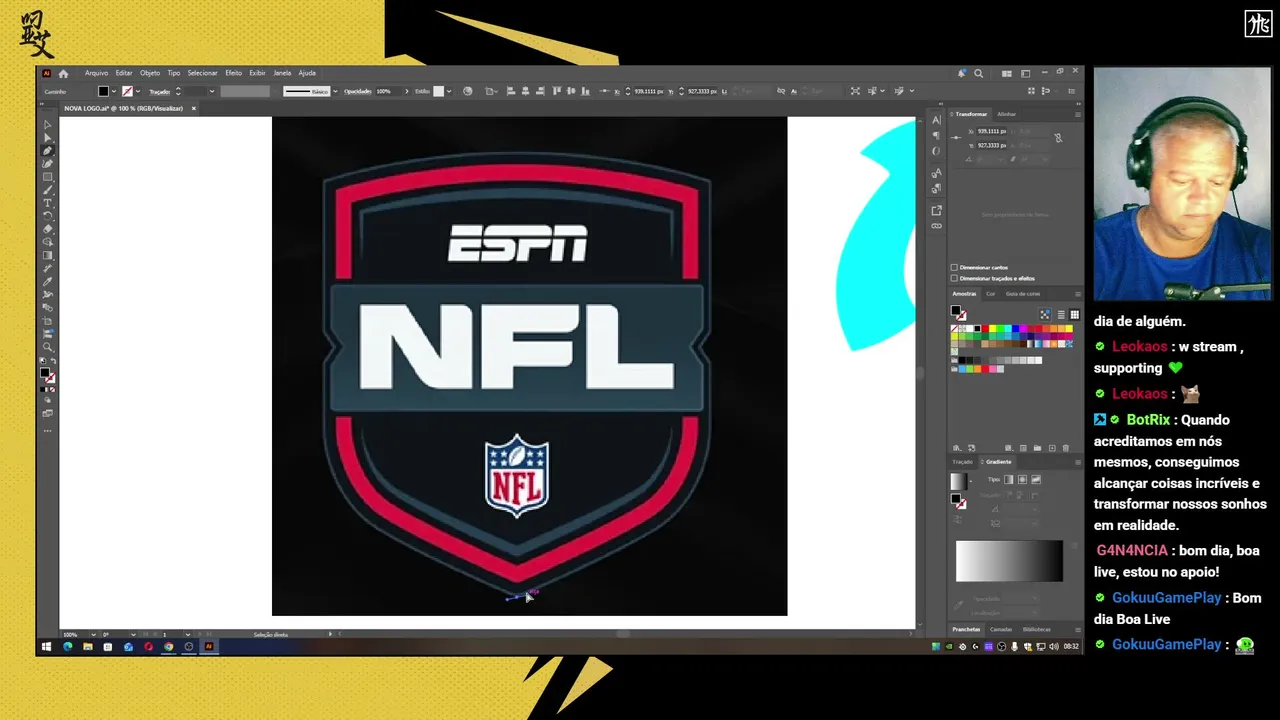
Task: Click the gradient slider bar
Action: 1009,561
